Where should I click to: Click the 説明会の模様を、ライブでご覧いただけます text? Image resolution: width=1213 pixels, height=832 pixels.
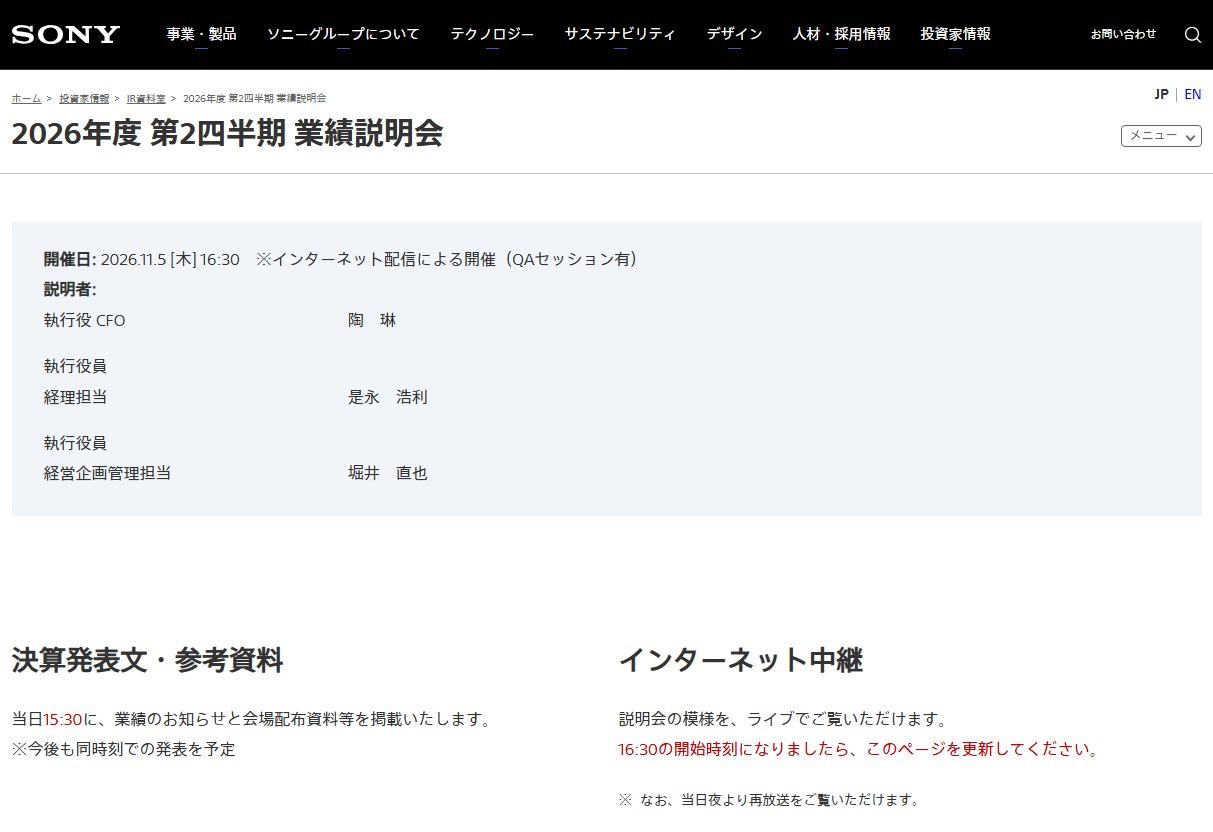pyautogui.click(x=783, y=719)
